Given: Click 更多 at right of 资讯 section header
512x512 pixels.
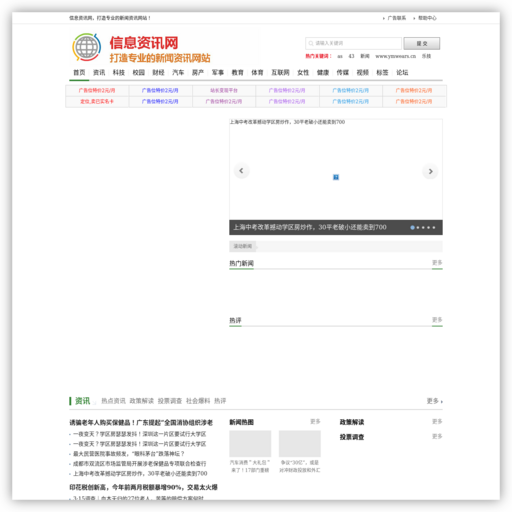Looking at the screenshot, I should 434,401.
